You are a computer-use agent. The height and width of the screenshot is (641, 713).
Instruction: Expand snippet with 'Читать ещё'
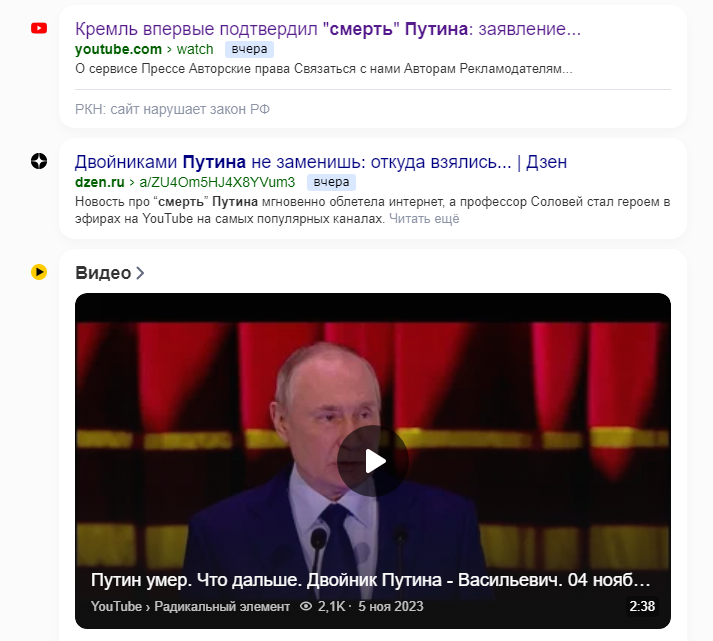click(x=424, y=219)
